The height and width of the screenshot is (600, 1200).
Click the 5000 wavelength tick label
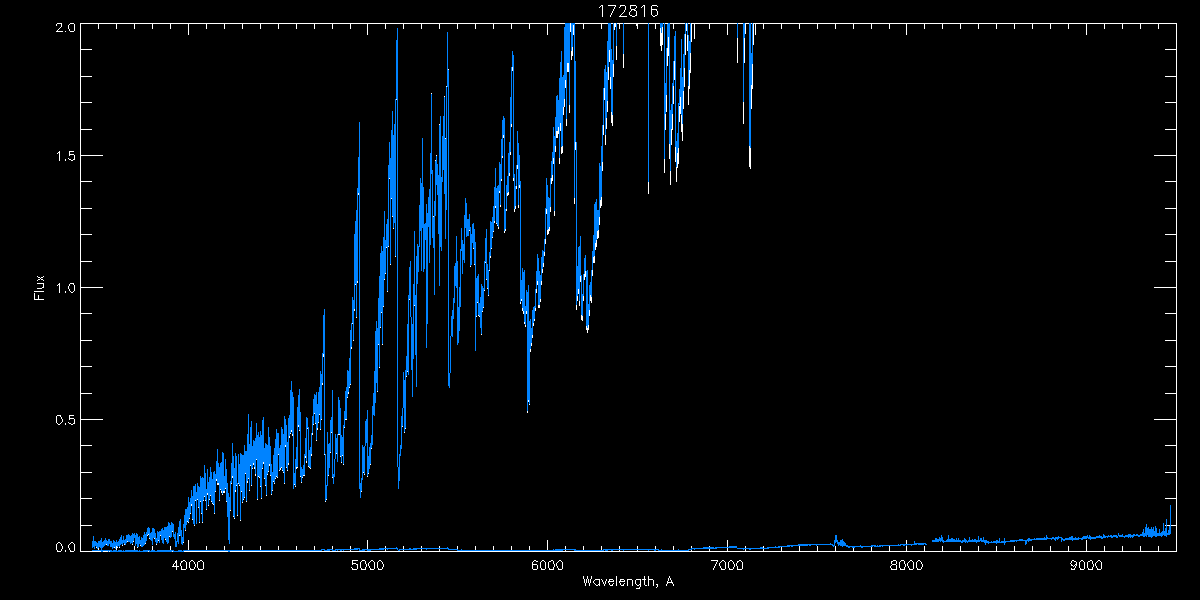(368, 566)
